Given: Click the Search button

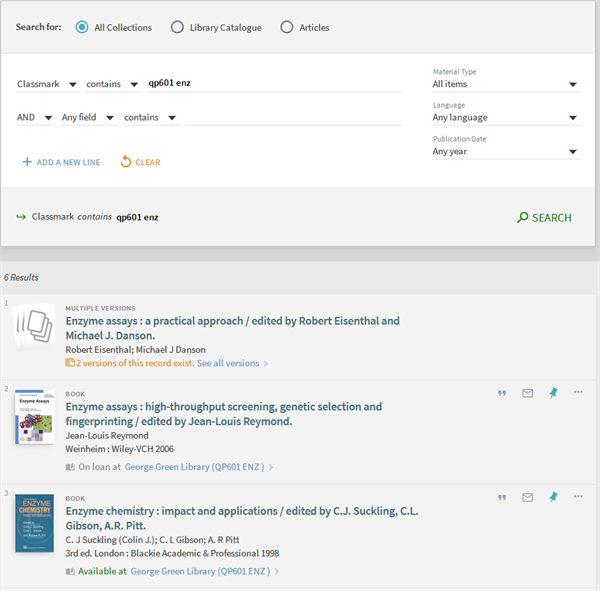Looking at the screenshot, I should 544,217.
